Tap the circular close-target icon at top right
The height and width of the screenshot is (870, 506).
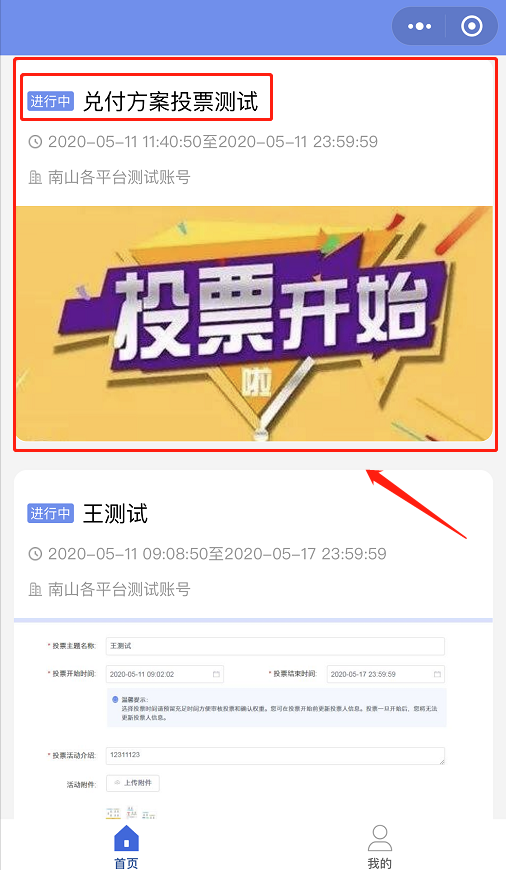pyautogui.click(x=472, y=26)
